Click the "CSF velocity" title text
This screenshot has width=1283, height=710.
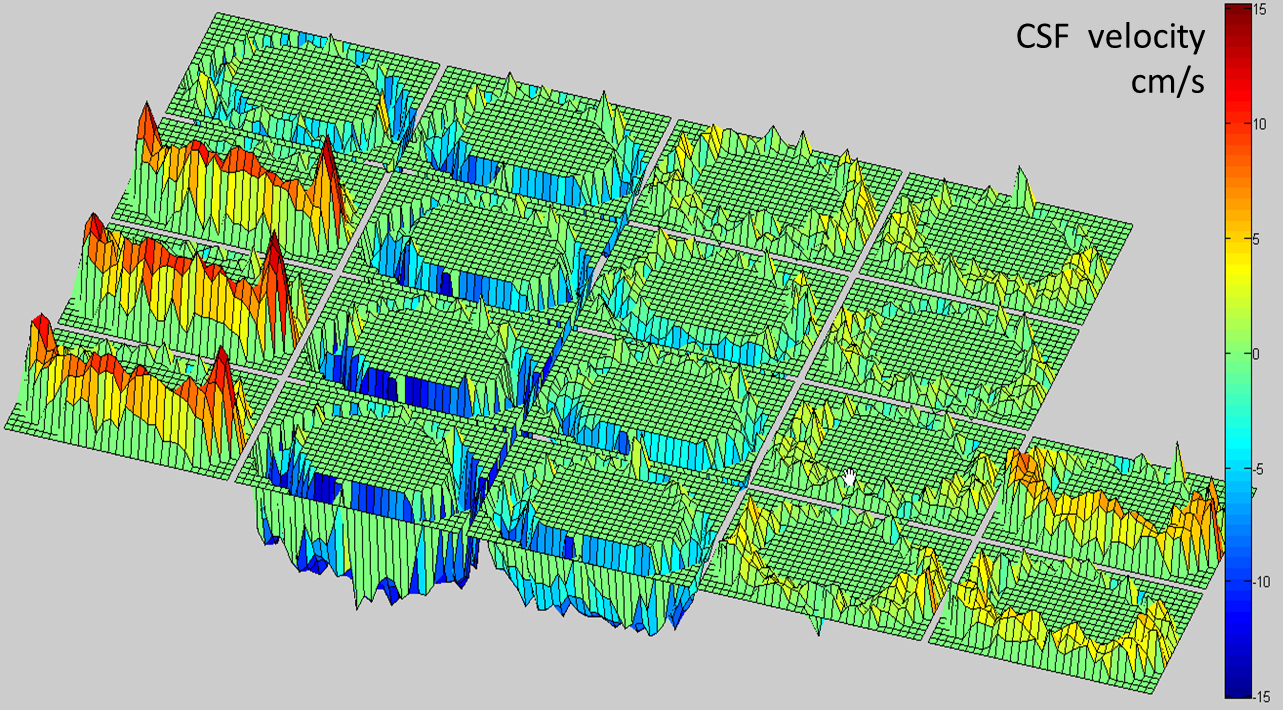pos(1109,38)
